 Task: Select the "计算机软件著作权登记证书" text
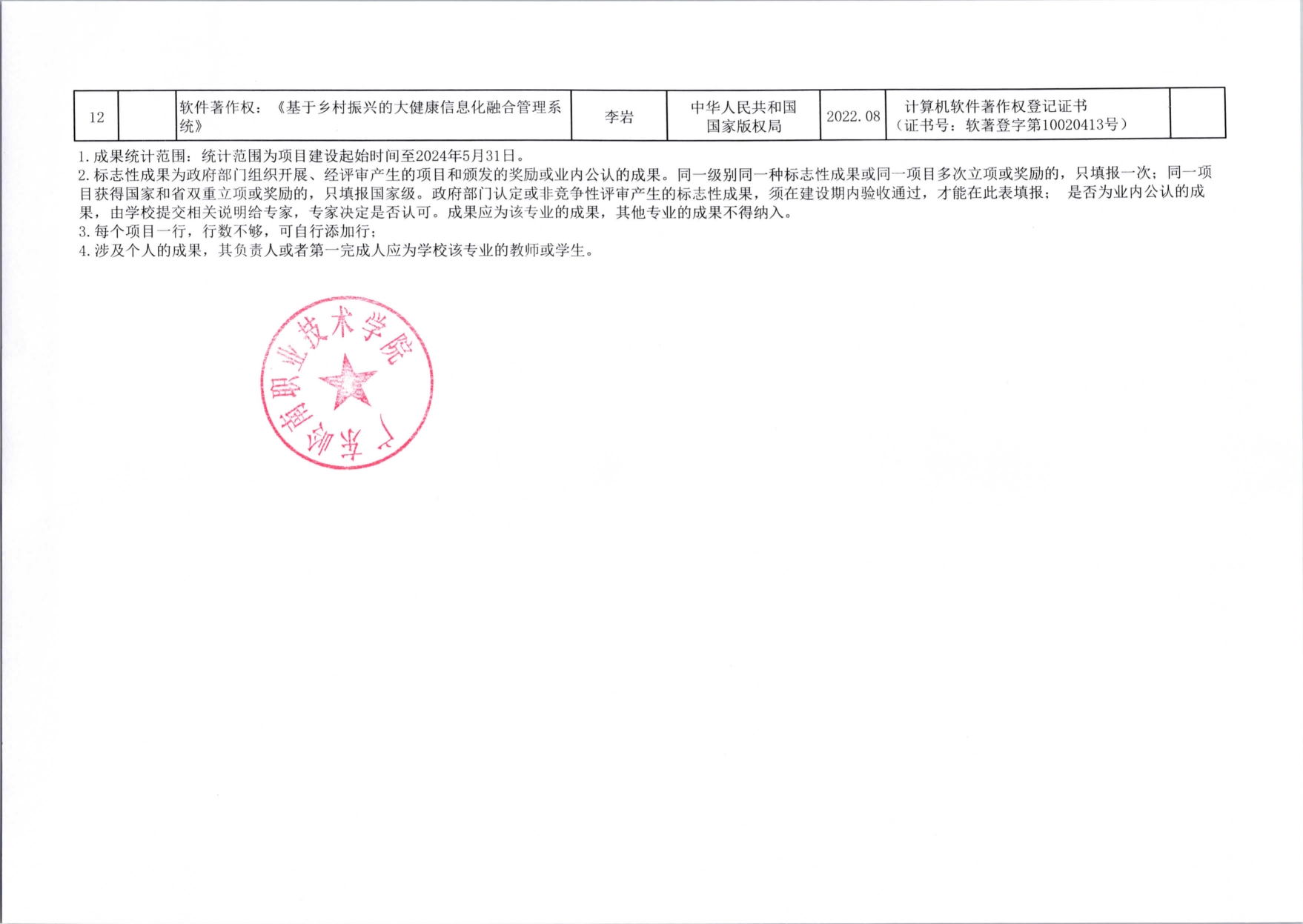point(995,106)
